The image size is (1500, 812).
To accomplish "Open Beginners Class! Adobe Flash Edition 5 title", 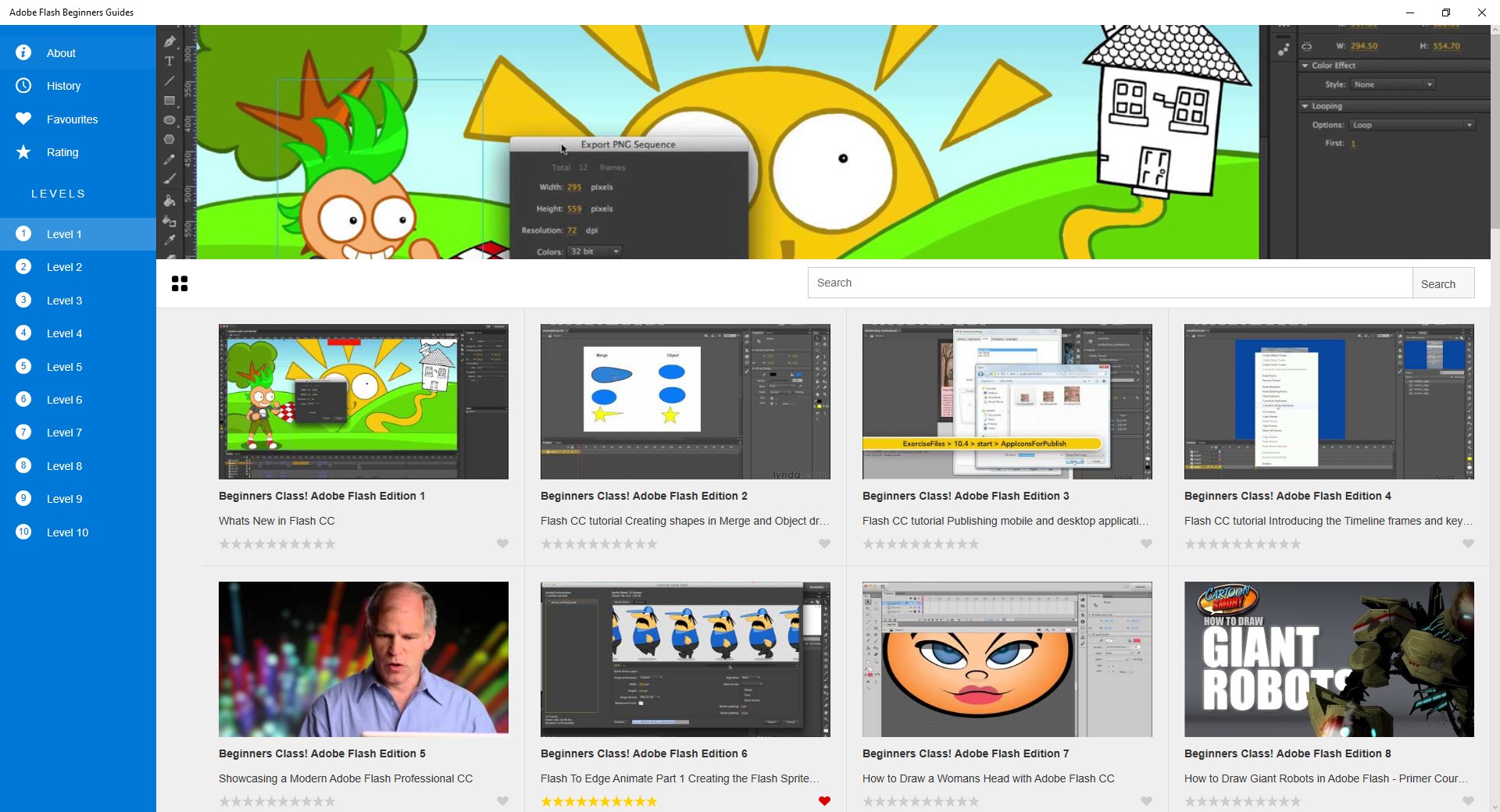I will [322, 753].
